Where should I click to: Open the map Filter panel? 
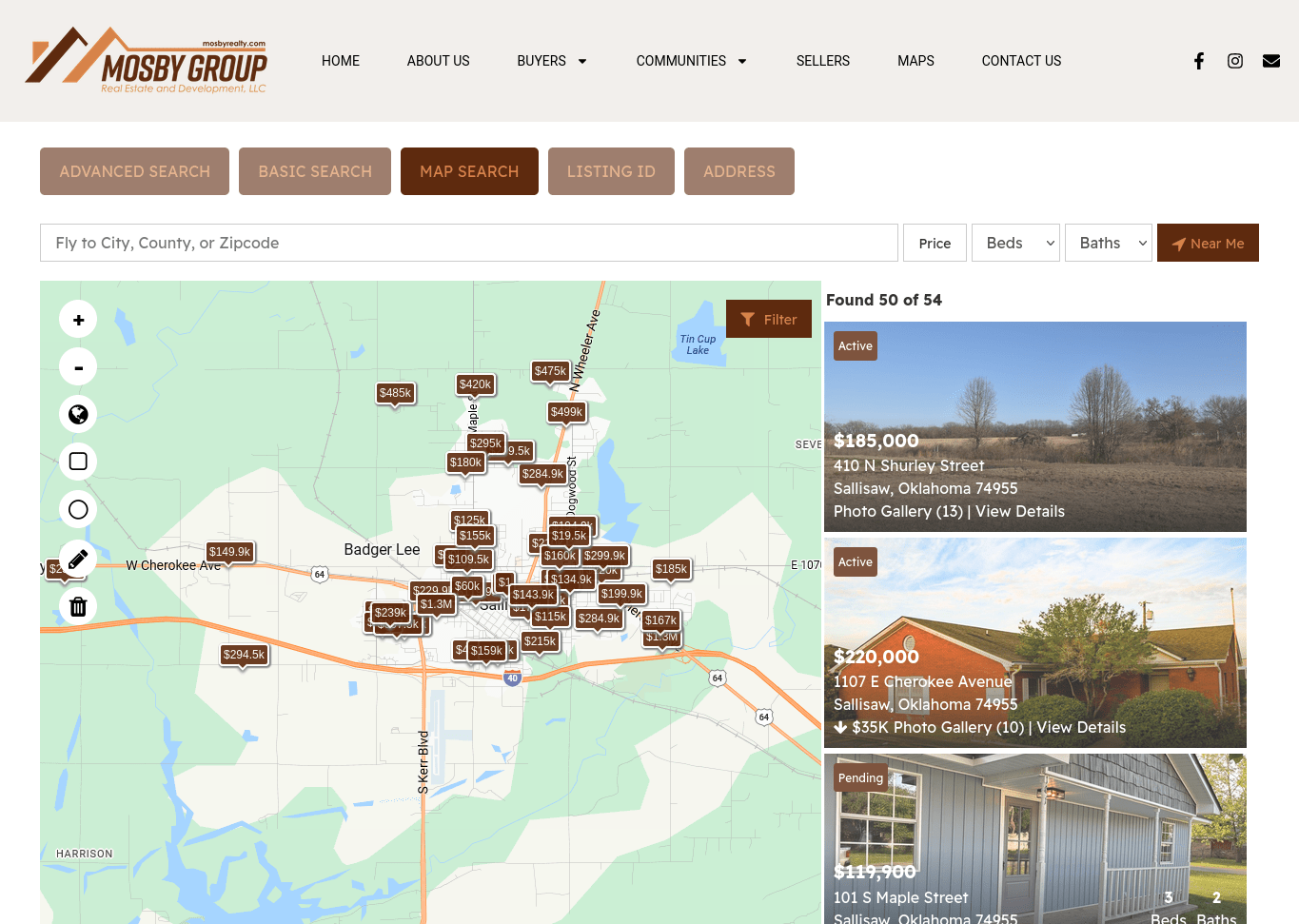pyautogui.click(x=769, y=319)
